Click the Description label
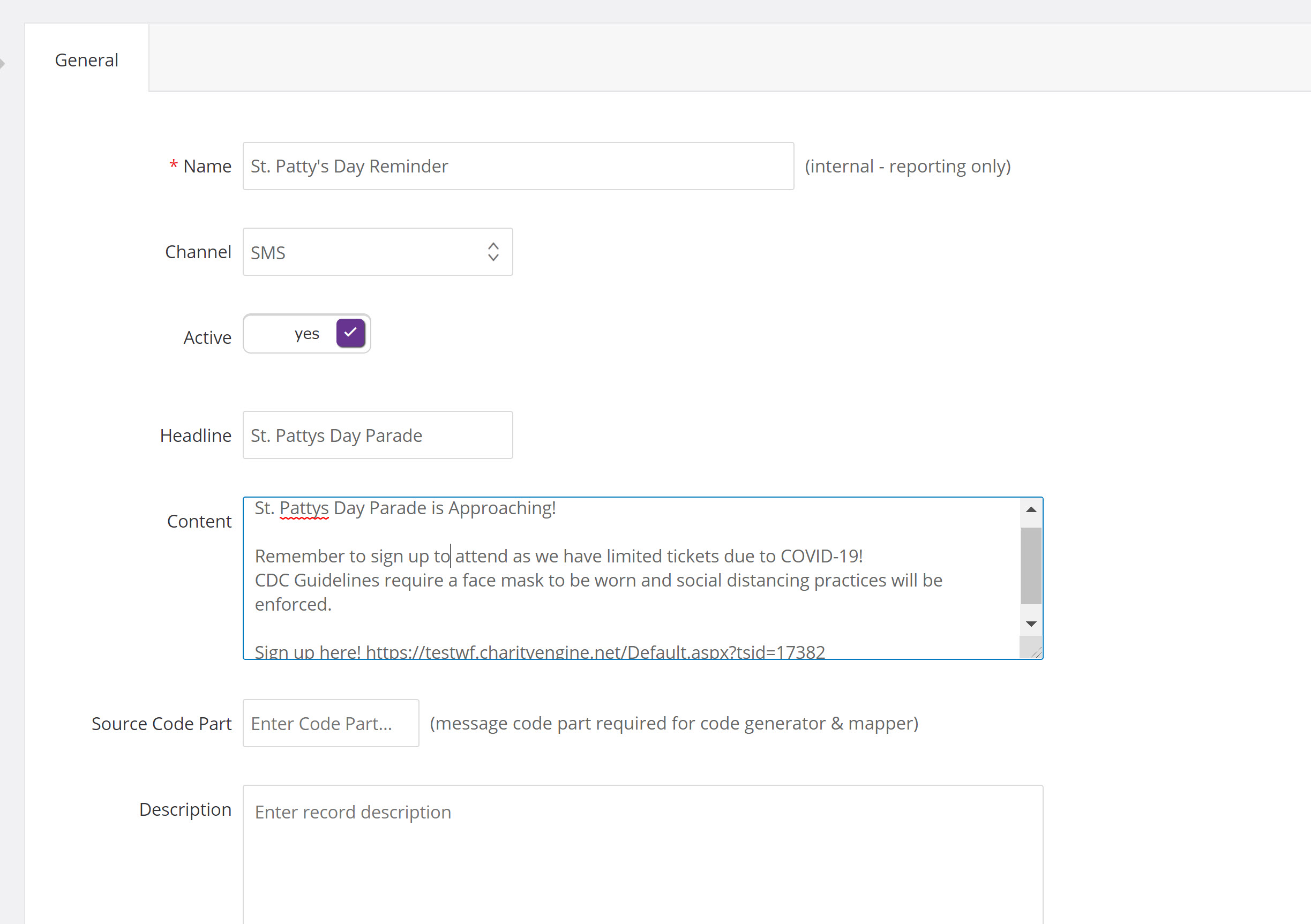 [185, 810]
